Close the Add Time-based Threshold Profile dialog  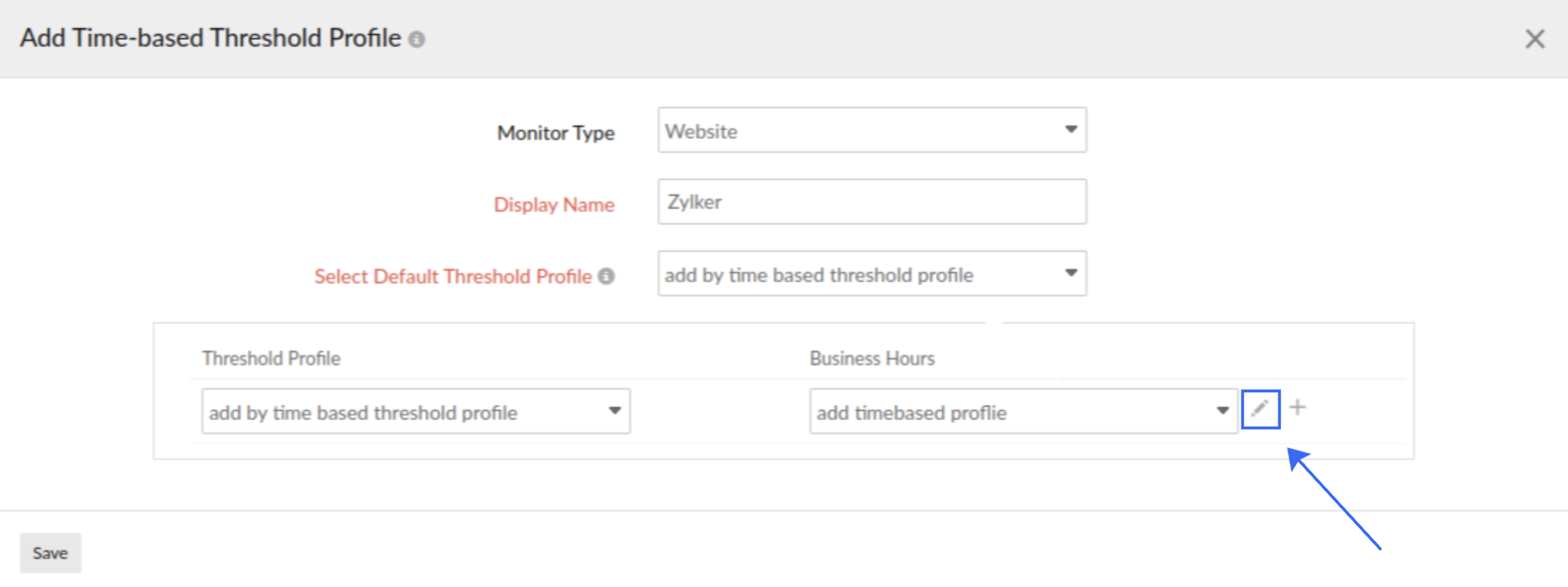coord(1535,39)
